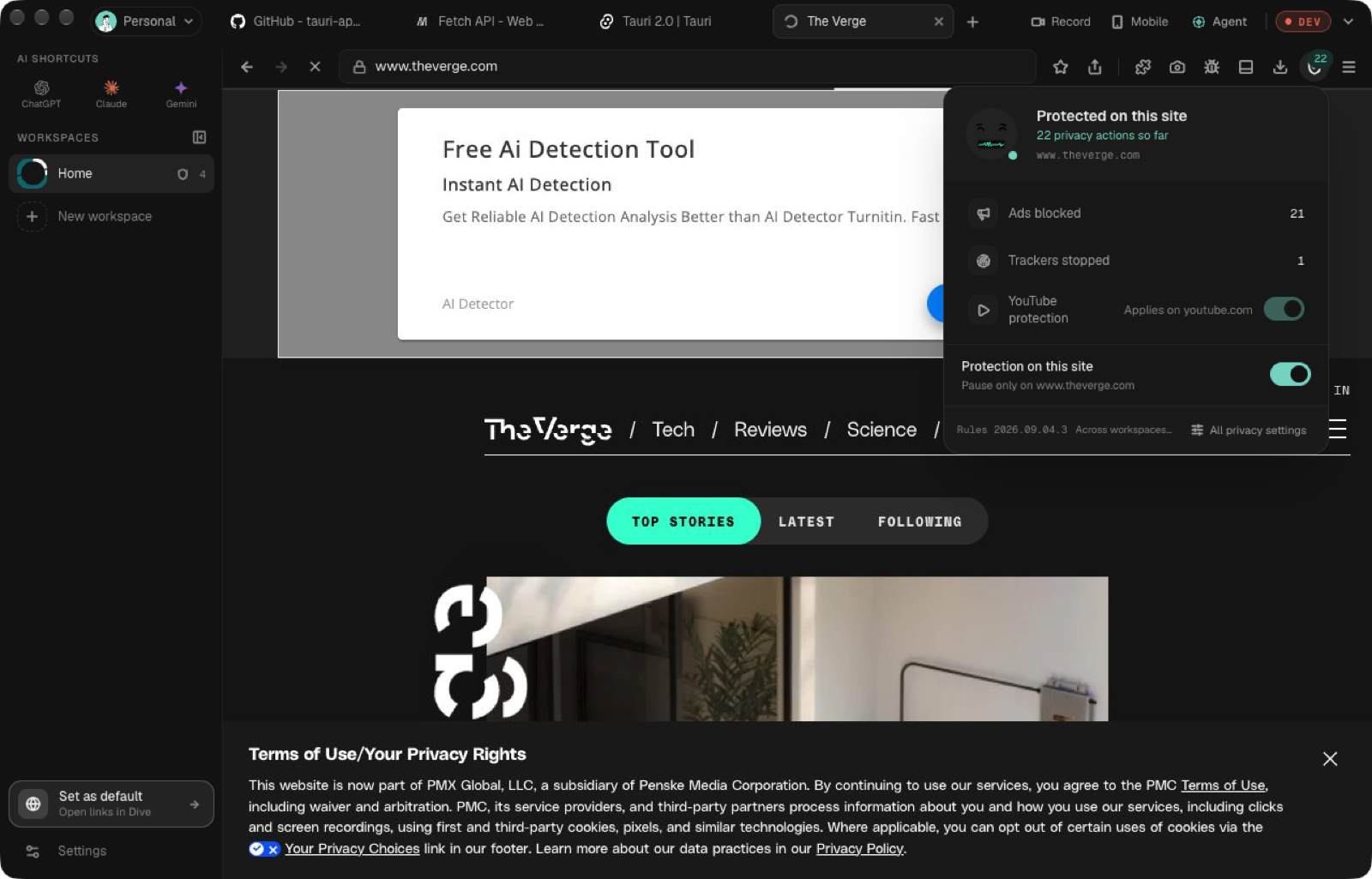Bookmark this page with the star icon
1372x879 pixels.
pos(1061,67)
